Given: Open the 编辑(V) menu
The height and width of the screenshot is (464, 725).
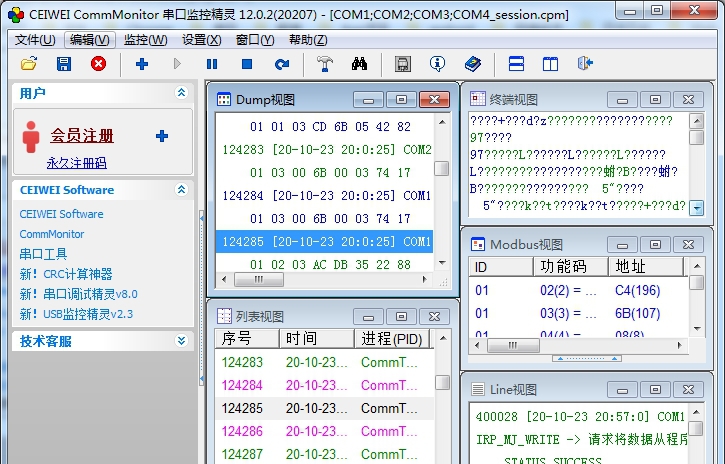Looking at the screenshot, I should tap(90, 40).
